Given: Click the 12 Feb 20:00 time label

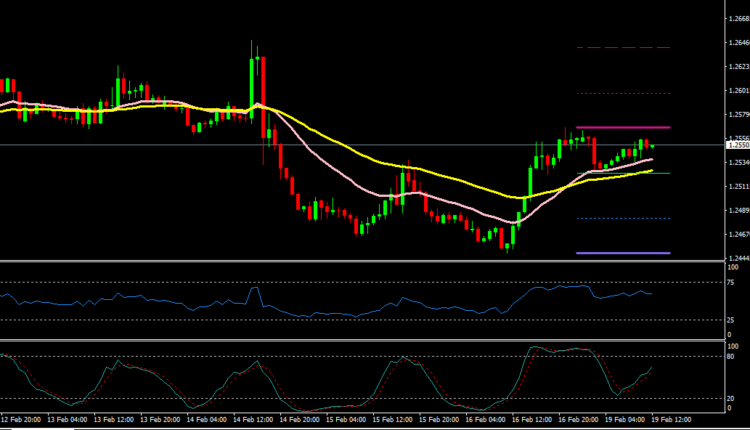Looking at the screenshot, I should click(19, 419).
